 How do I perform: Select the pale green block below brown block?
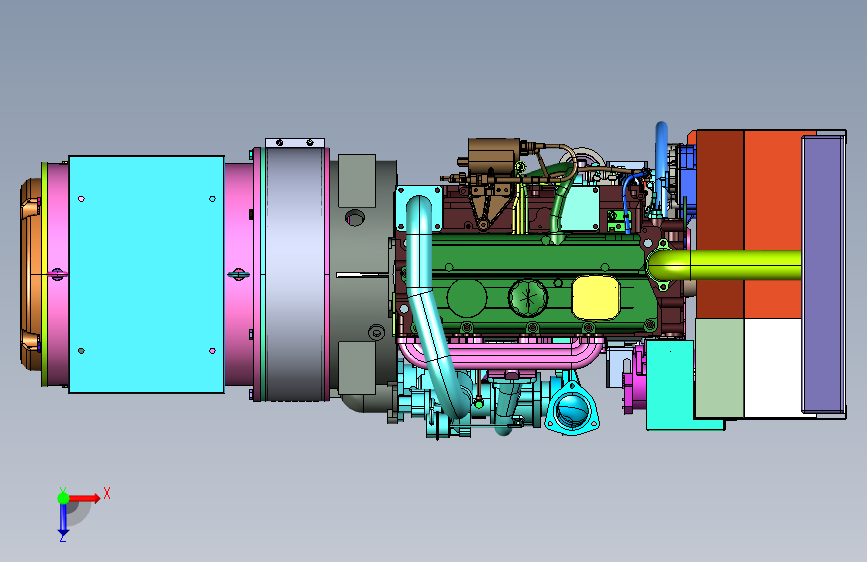coord(720,368)
